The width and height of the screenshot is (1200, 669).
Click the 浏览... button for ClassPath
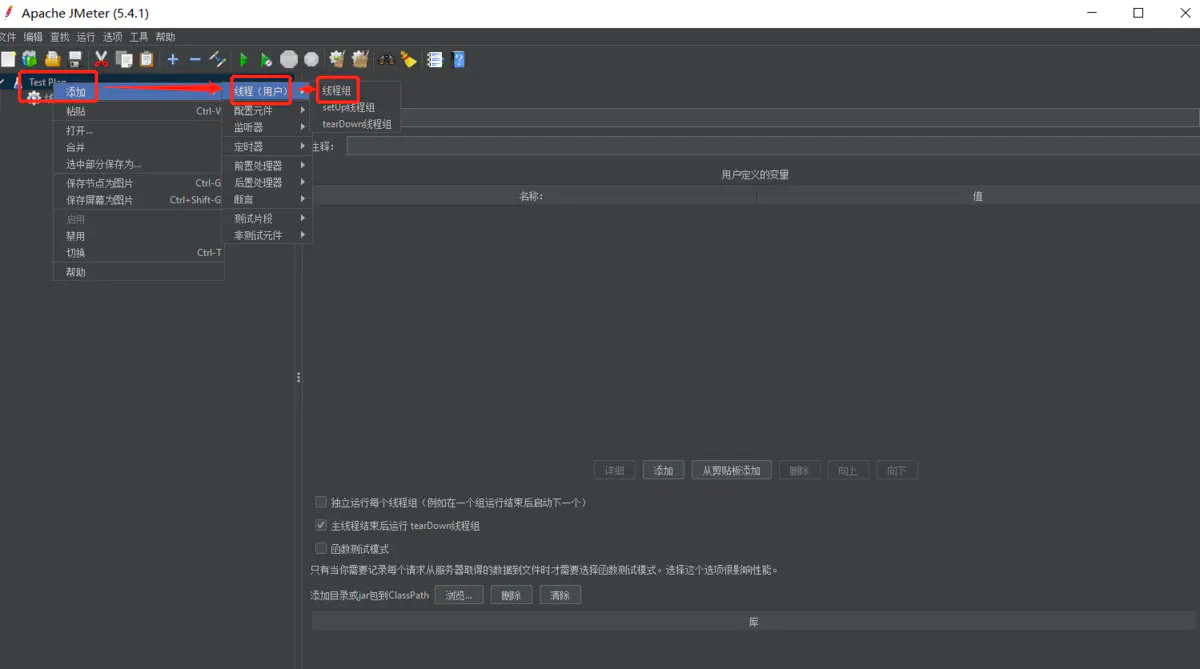coord(459,595)
